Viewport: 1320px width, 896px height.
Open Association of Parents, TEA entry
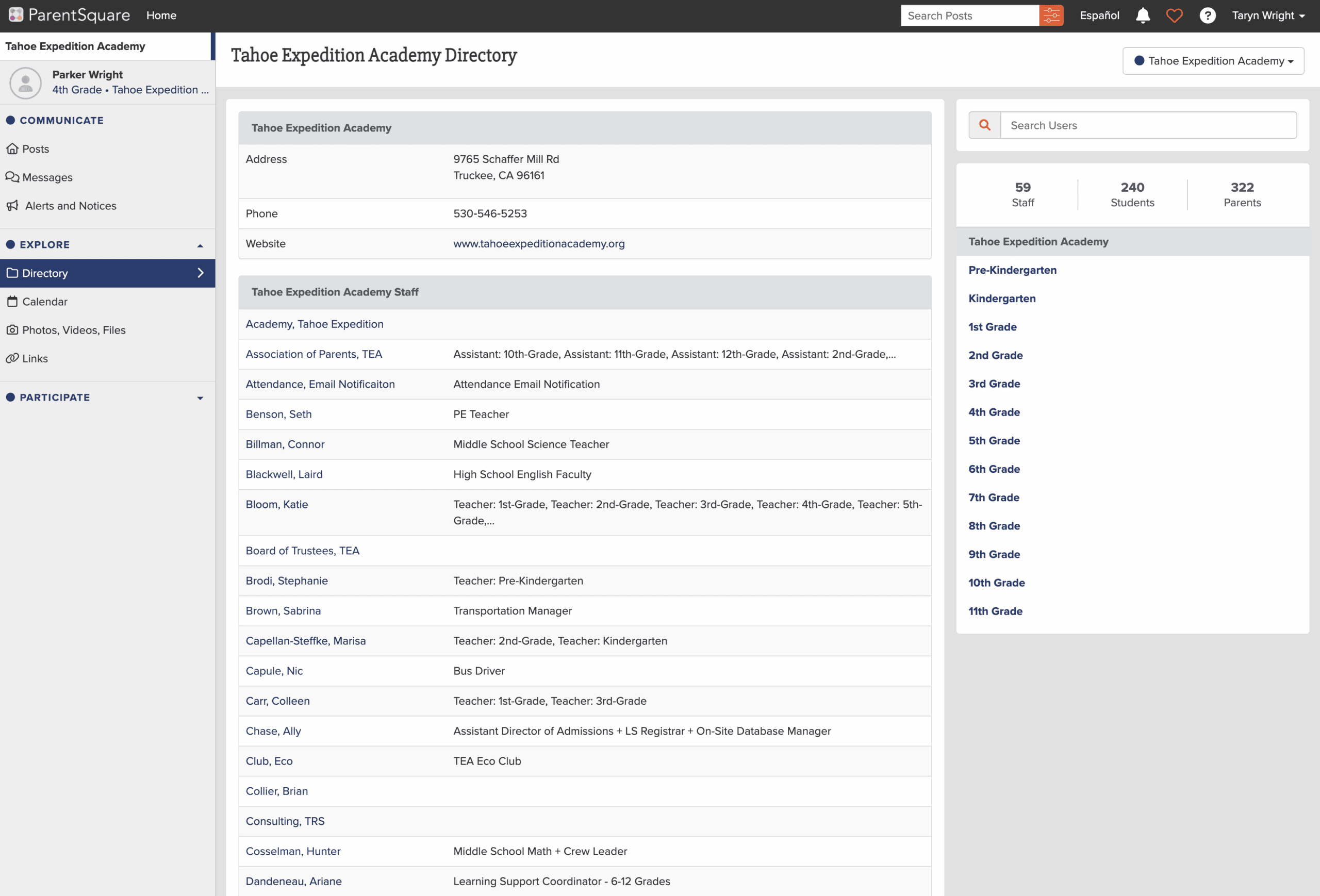click(x=313, y=354)
